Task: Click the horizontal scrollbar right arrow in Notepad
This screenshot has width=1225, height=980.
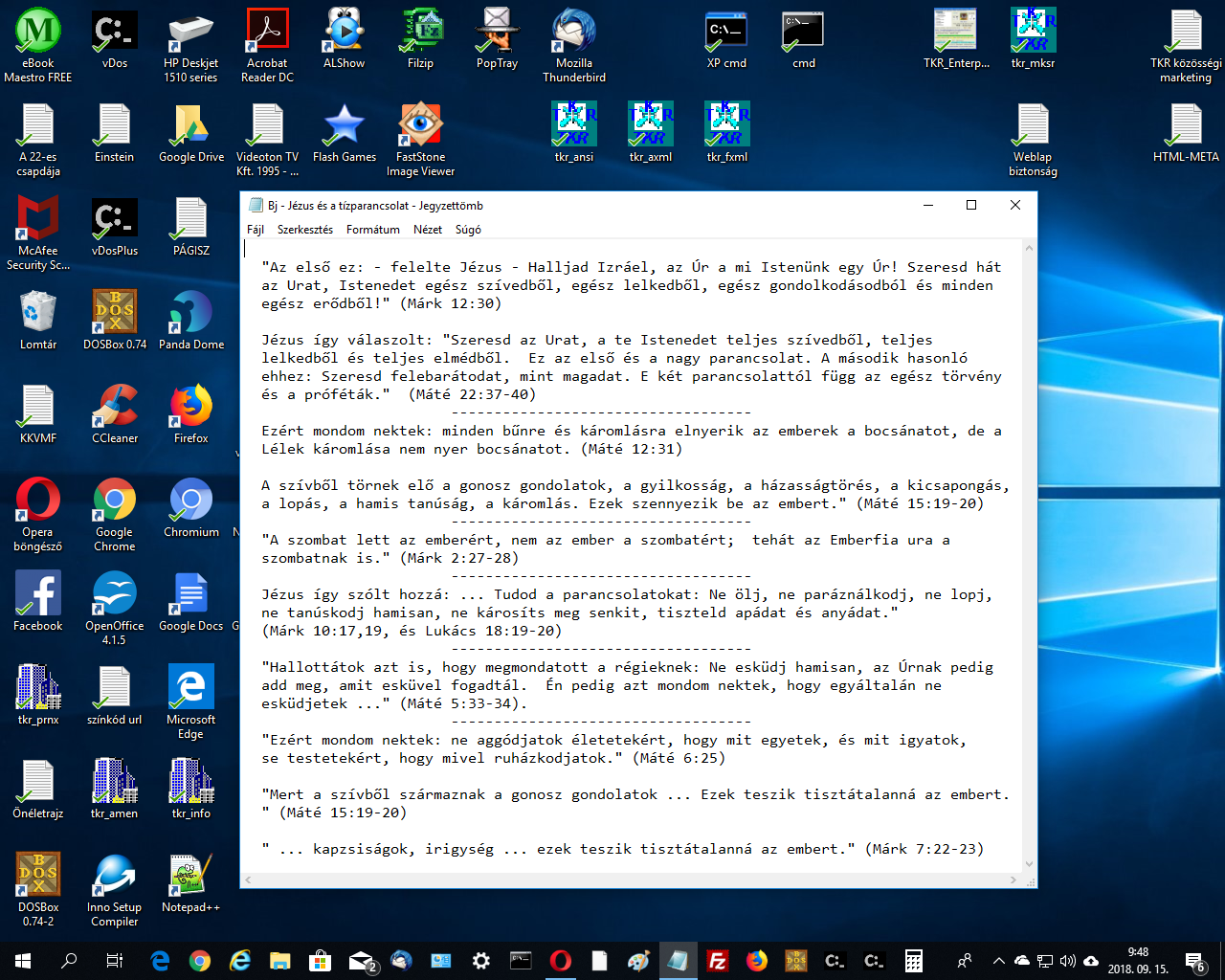Action: [x=1013, y=880]
